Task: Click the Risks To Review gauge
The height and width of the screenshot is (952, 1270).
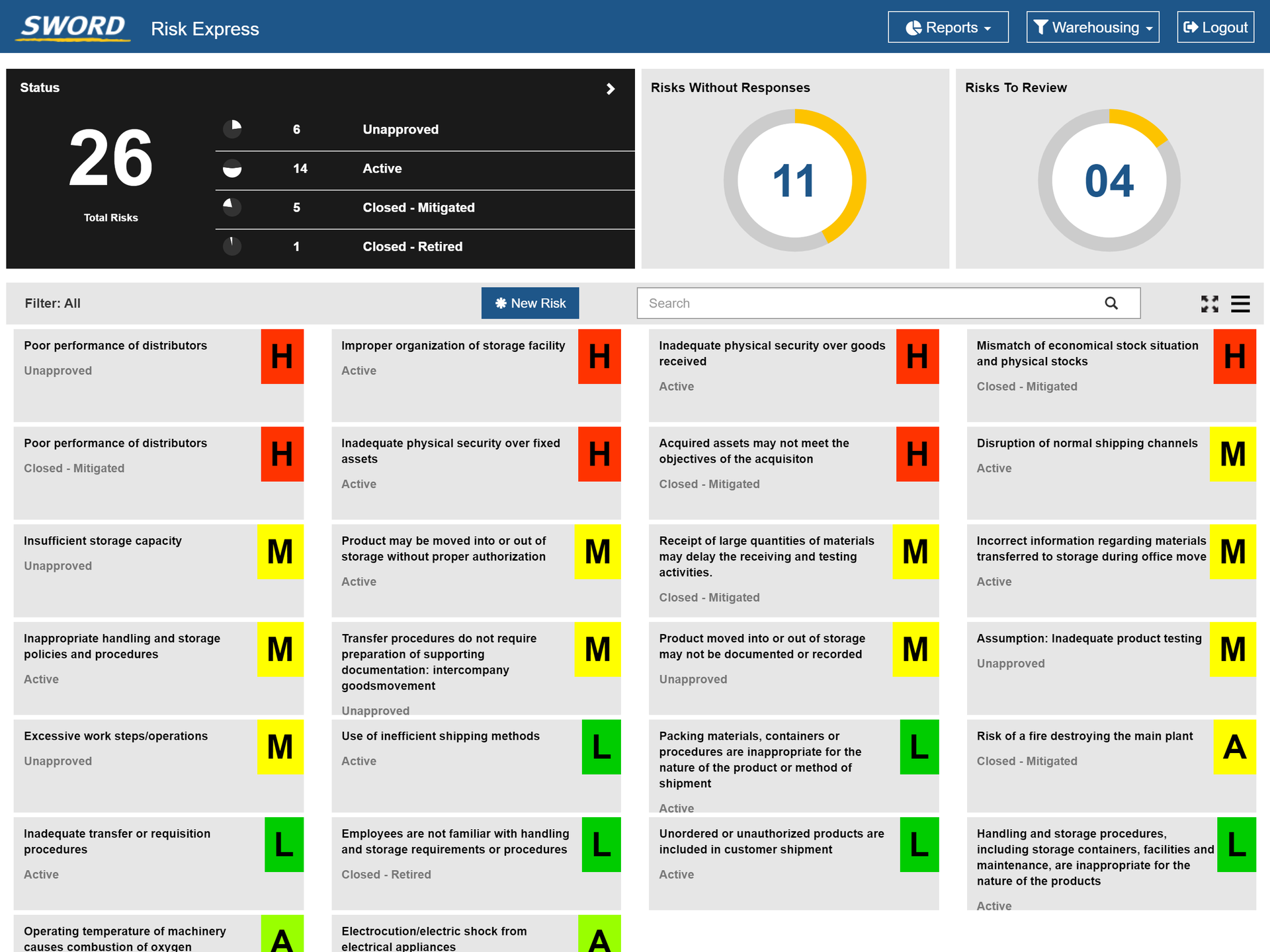Action: pos(1109,180)
